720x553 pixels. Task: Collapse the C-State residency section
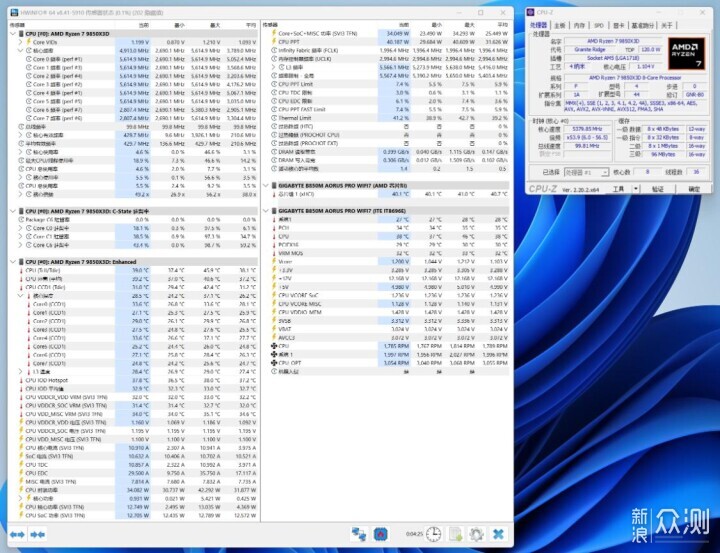pos(13,211)
